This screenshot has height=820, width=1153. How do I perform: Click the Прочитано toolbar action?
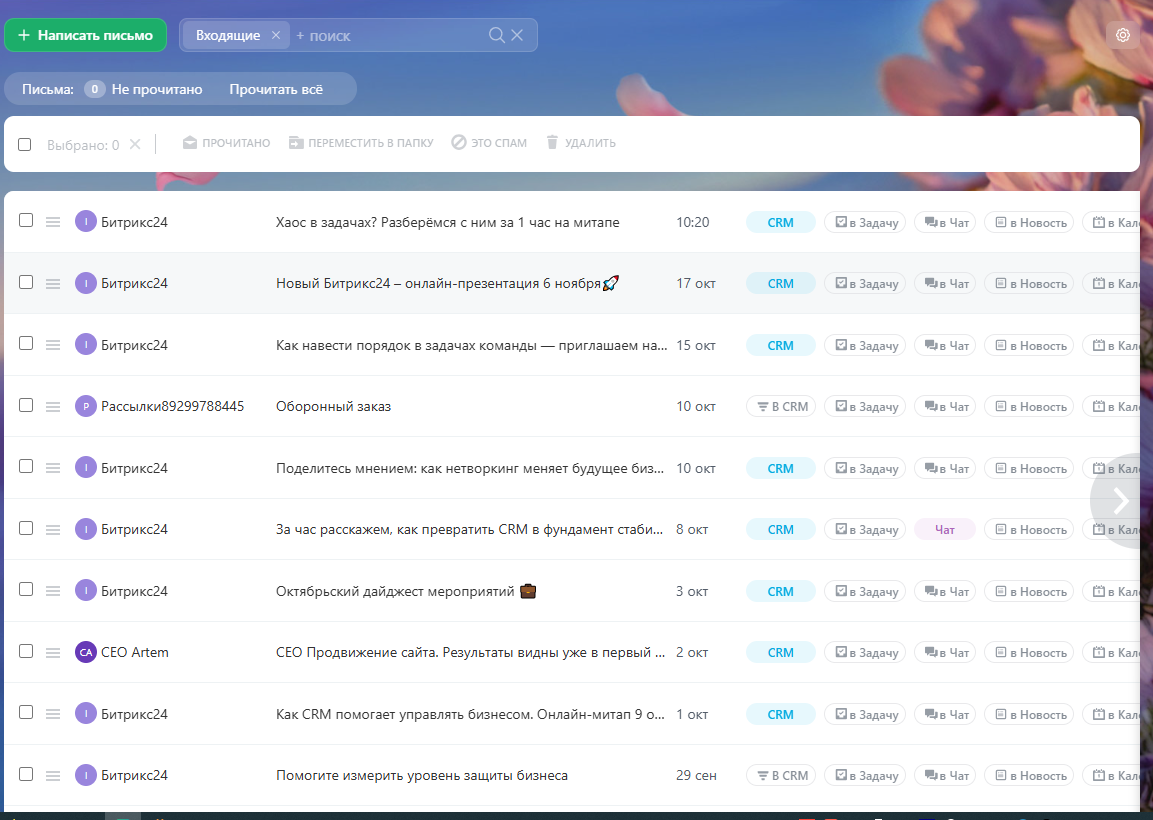[226, 143]
